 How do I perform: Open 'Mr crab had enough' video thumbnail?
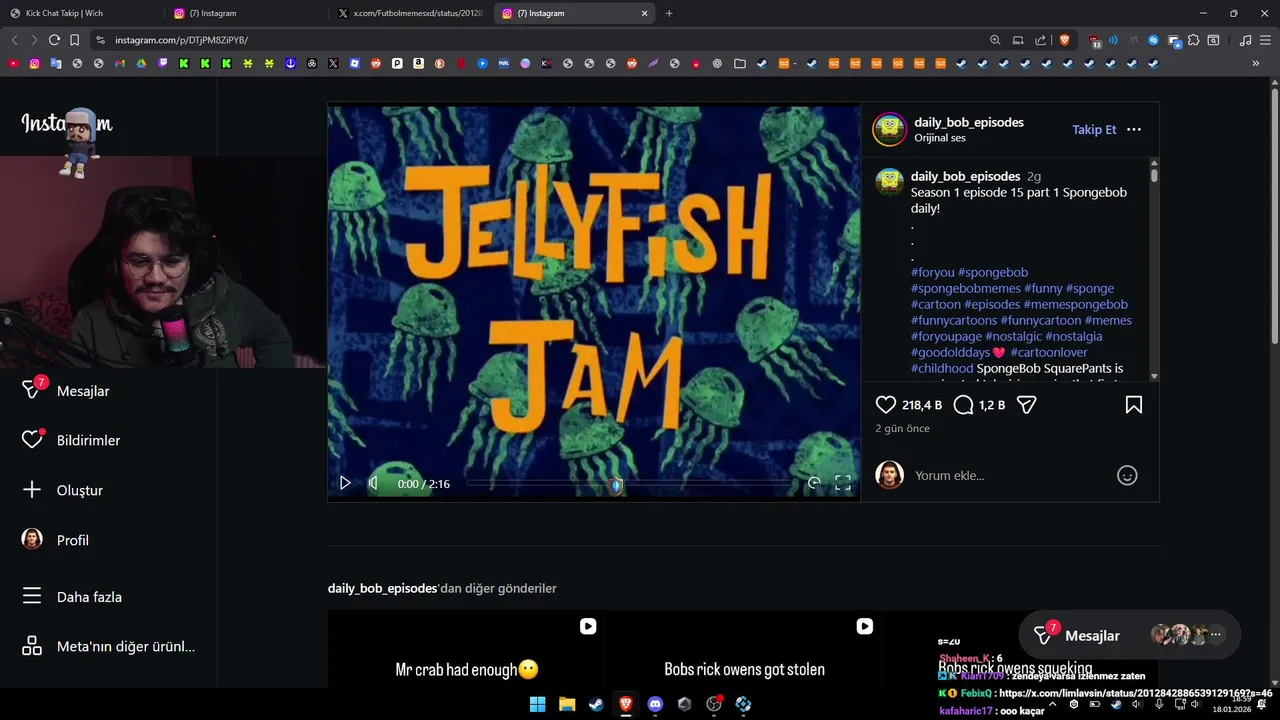[x=466, y=650]
